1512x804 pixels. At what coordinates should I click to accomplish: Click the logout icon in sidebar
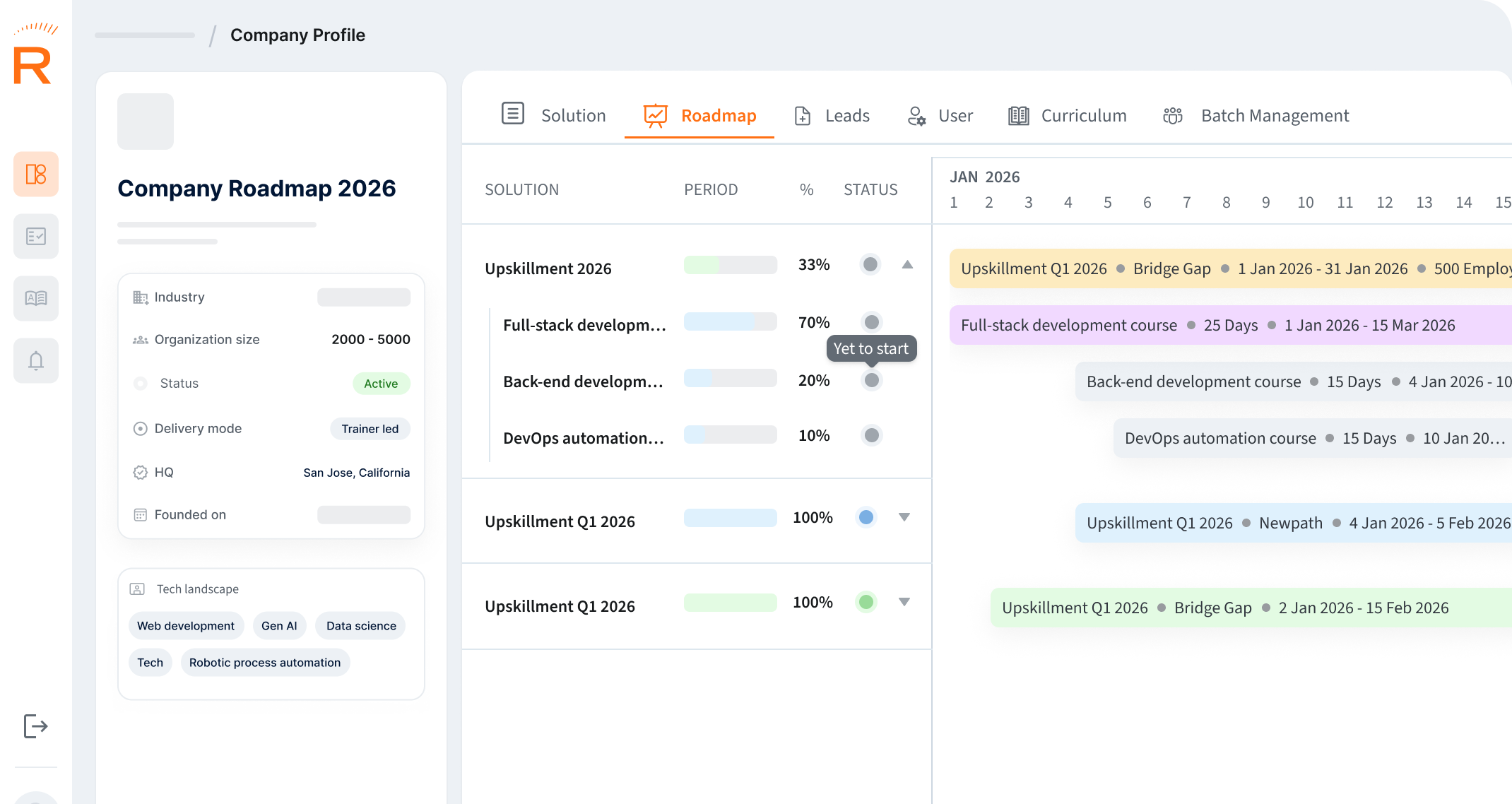(x=35, y=726)
